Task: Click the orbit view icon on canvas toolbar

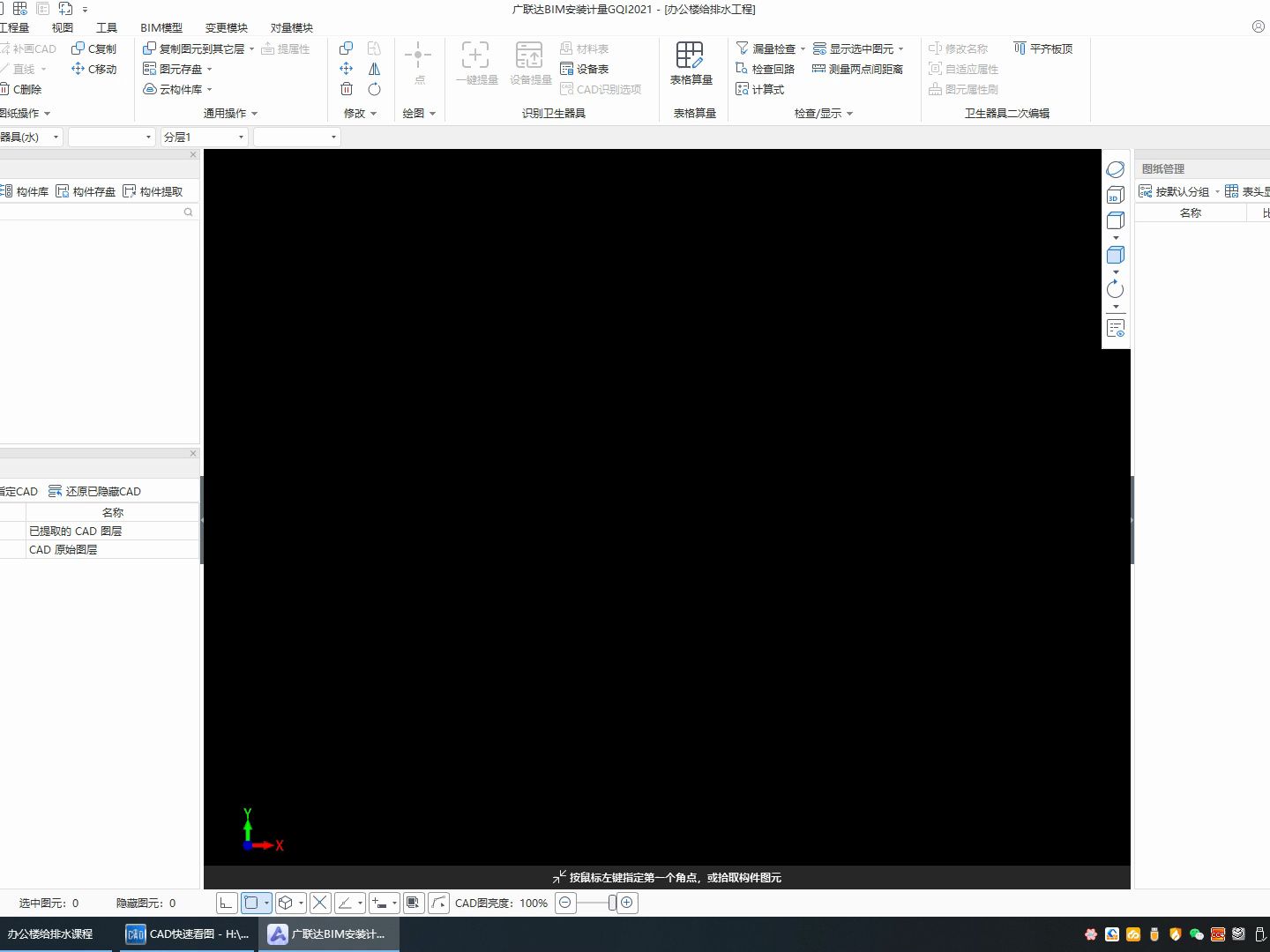Action: (x=1116, y=169)
